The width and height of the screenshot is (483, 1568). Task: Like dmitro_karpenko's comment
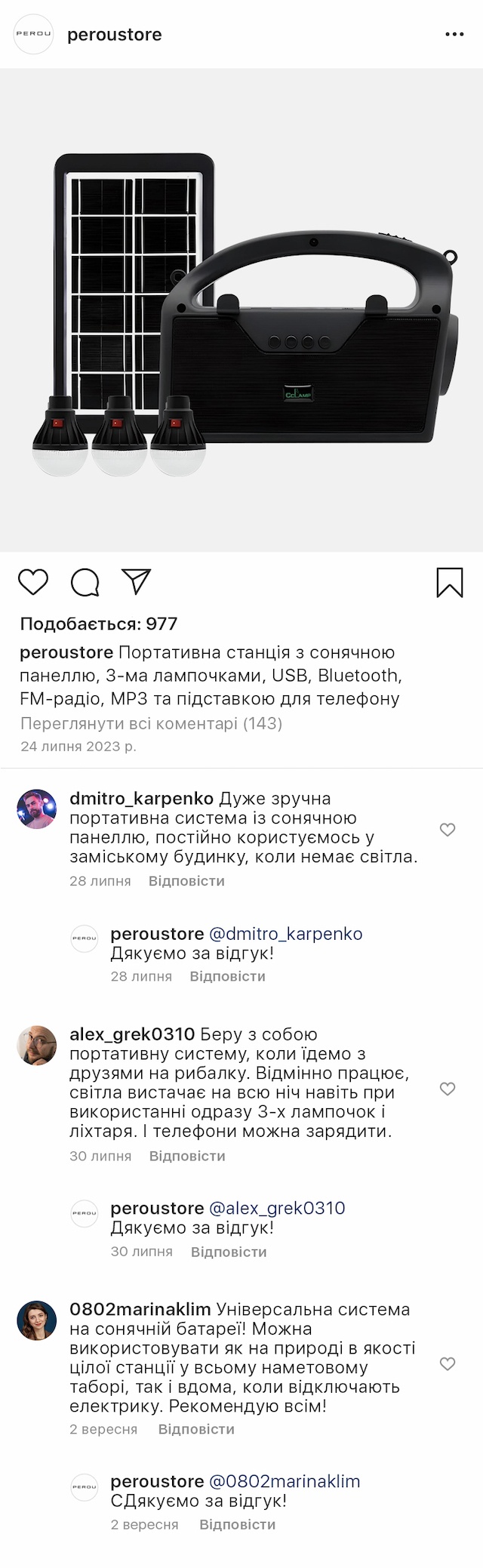tap(448, 830)
